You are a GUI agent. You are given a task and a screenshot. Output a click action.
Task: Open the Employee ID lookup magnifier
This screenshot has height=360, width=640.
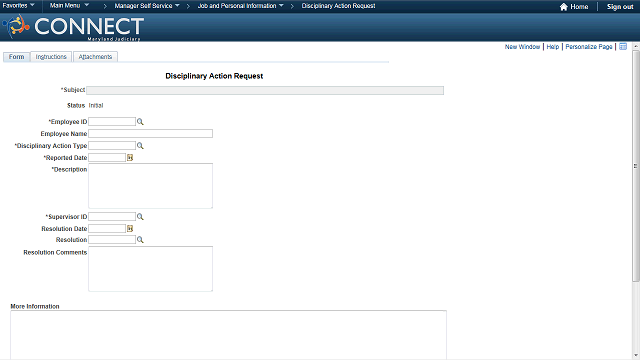point(140,122)
